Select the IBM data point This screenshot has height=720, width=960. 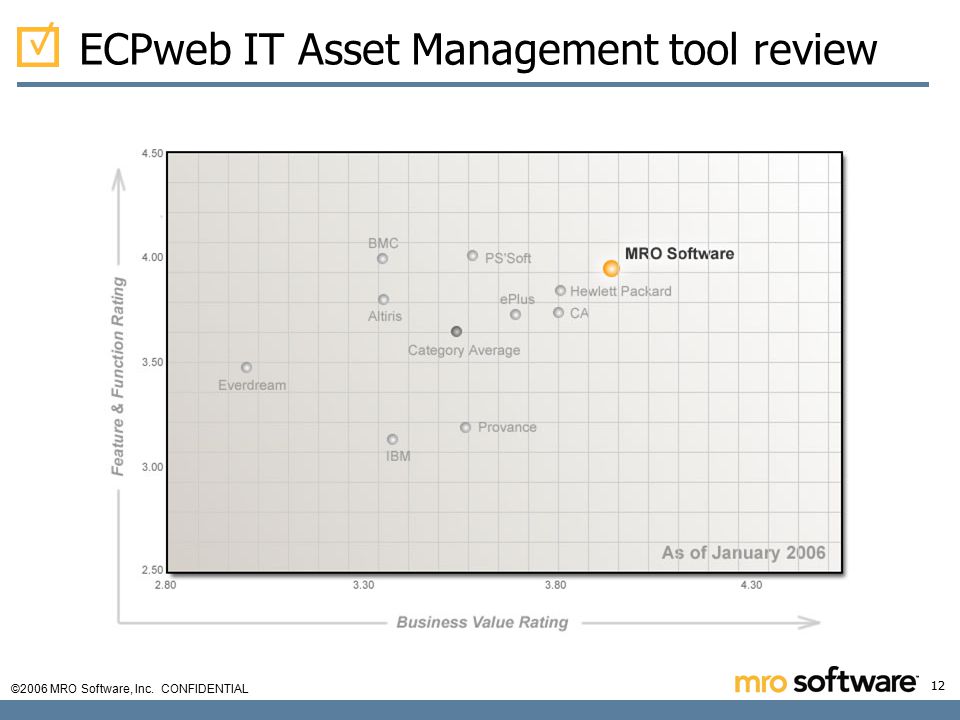tap(392, 439)
